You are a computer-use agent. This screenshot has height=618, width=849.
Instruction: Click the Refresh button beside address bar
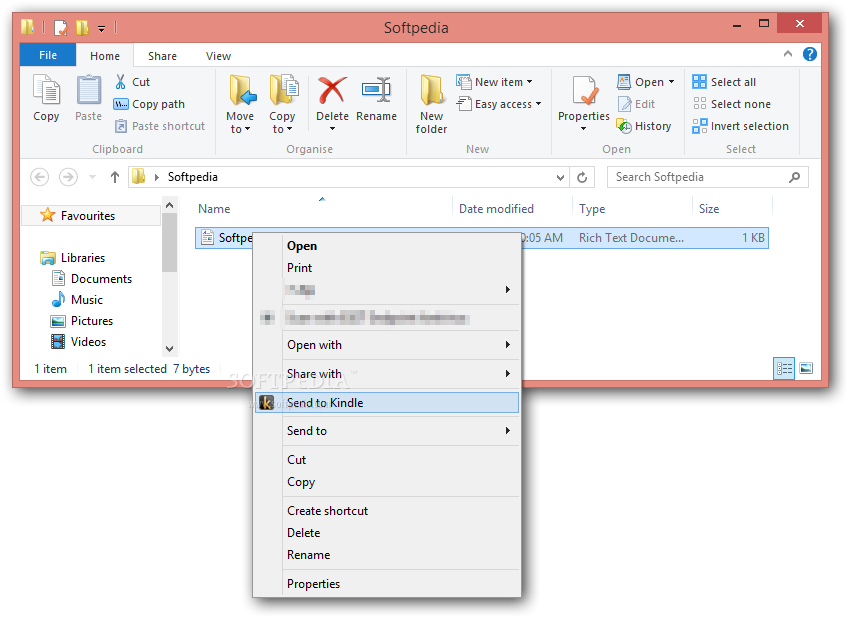pos(582,177)
